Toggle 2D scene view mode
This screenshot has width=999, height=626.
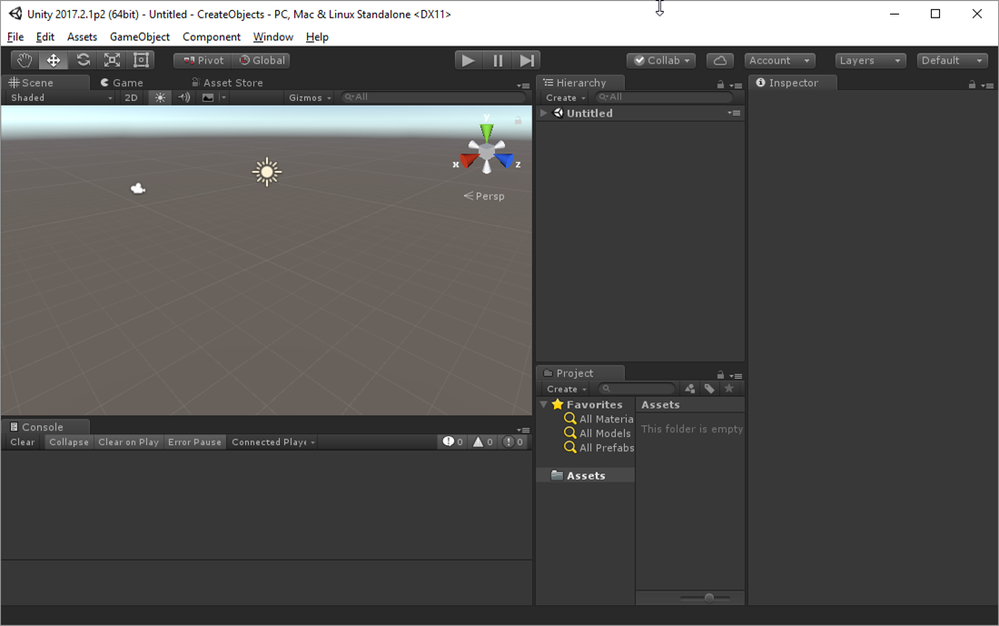(x=131, y=97)
